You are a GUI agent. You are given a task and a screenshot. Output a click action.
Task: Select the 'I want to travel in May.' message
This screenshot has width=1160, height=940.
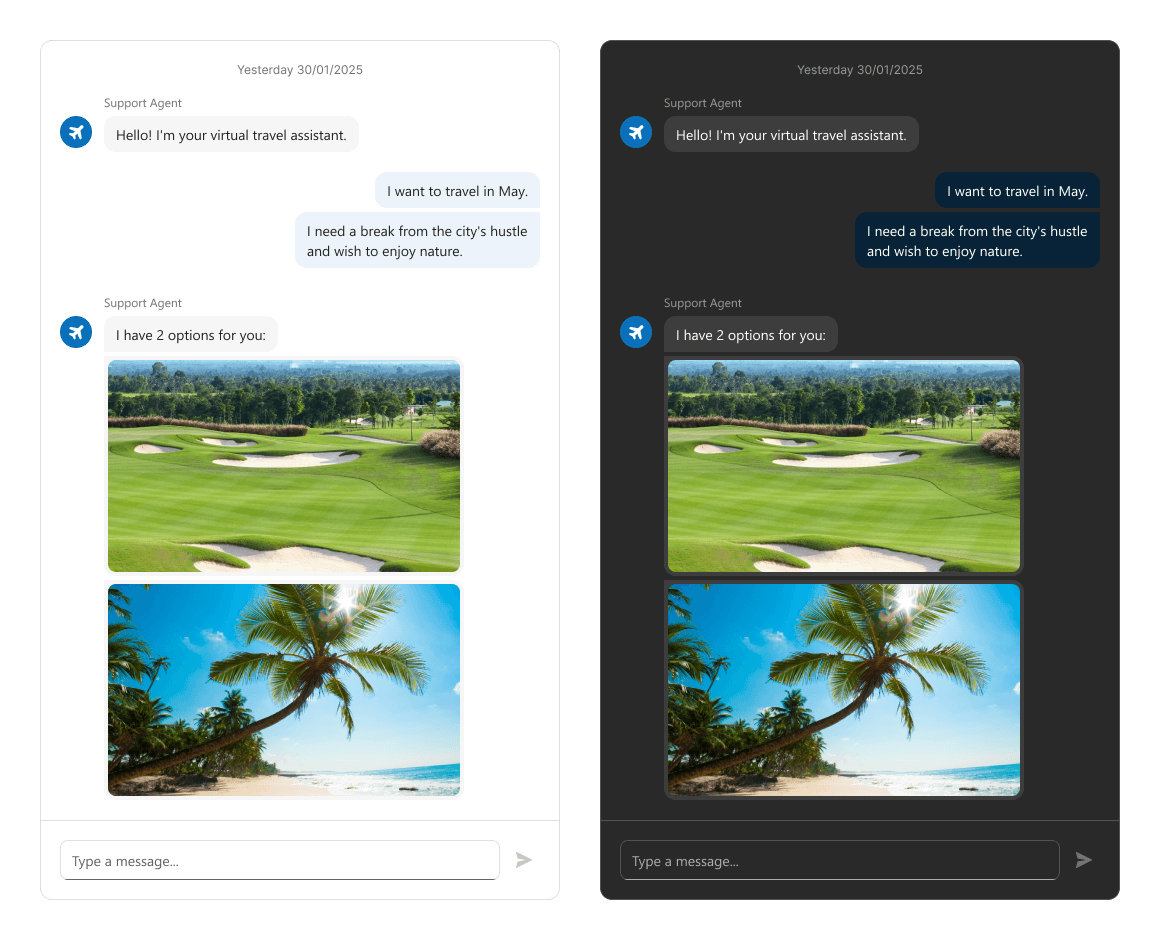457,190
